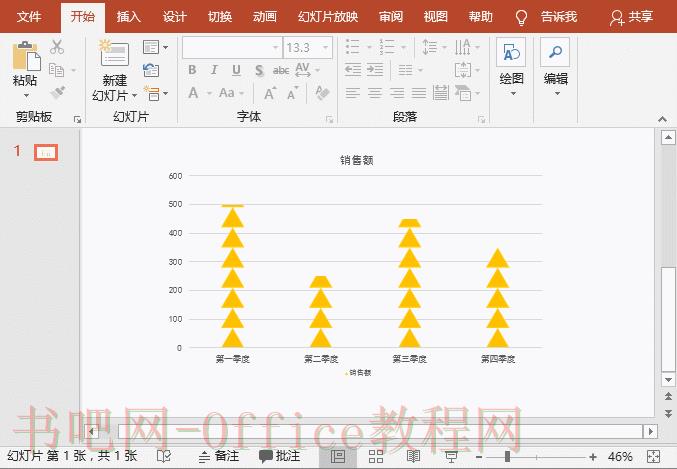
Task: Expand the Drawing group dropdown
Action: 513,94
